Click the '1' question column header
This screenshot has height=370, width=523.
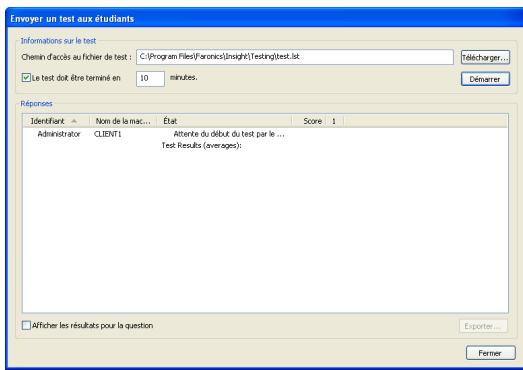pyautogui.click(x=334, y=121)
